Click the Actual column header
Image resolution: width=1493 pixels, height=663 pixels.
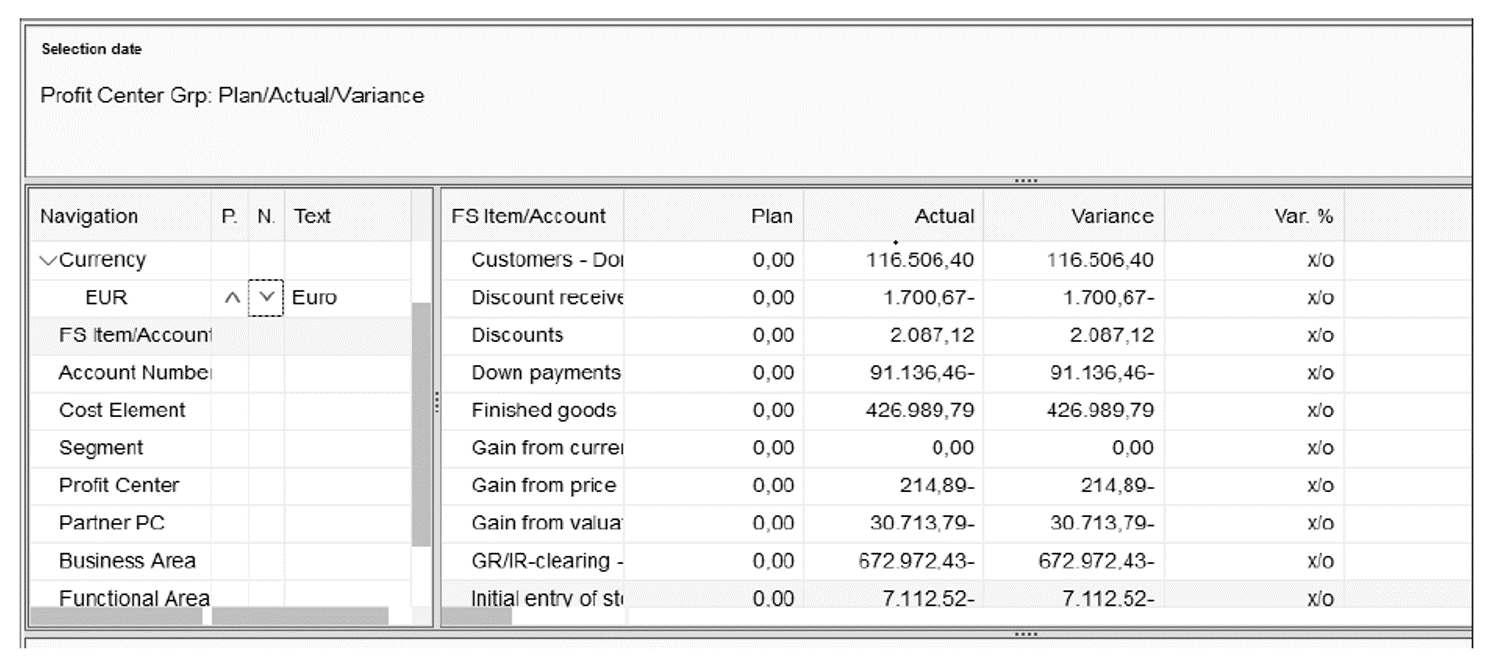(x=944, y=216)
